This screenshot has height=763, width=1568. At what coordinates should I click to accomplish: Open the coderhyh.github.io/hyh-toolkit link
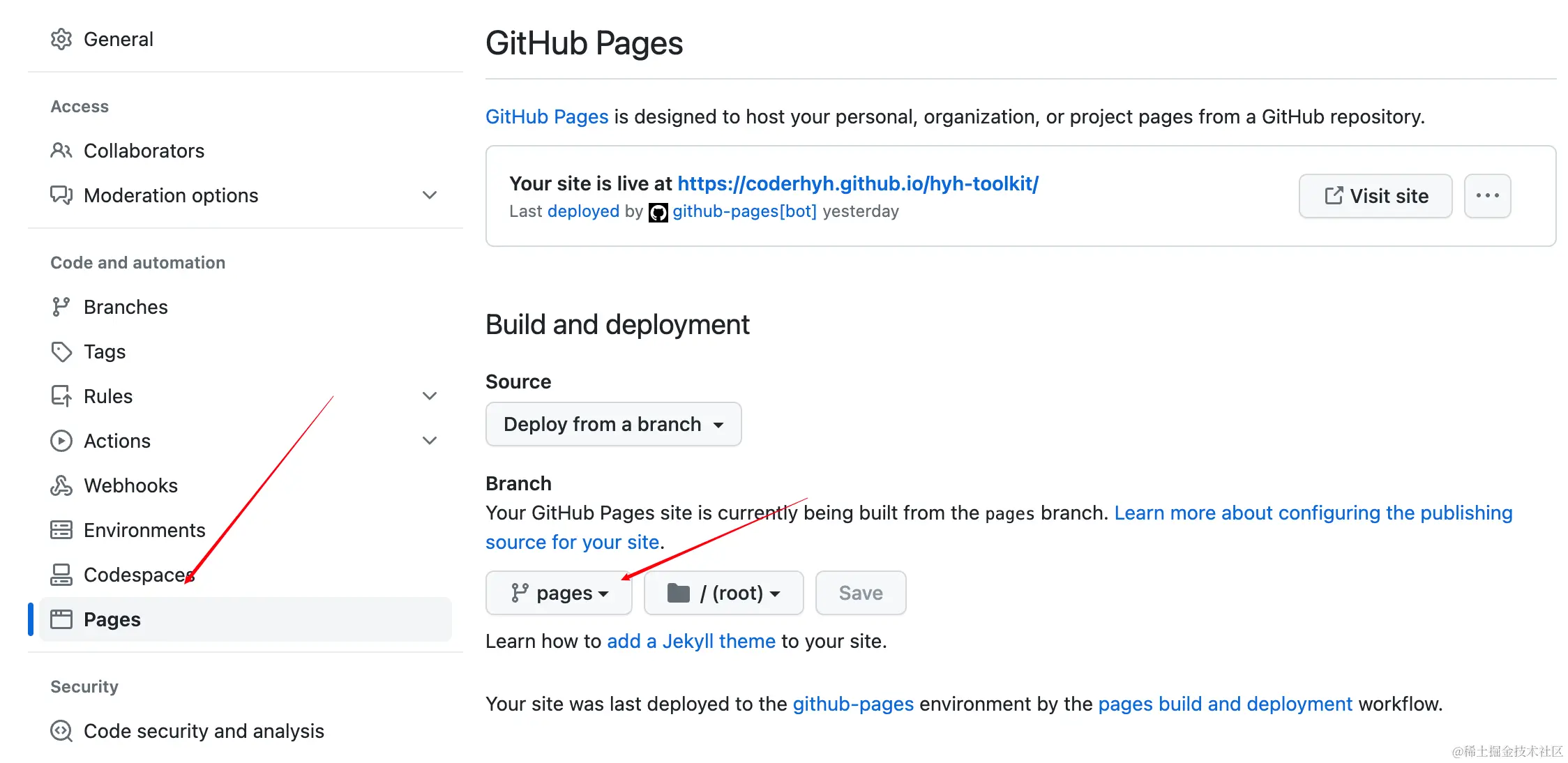pos(858,183)
